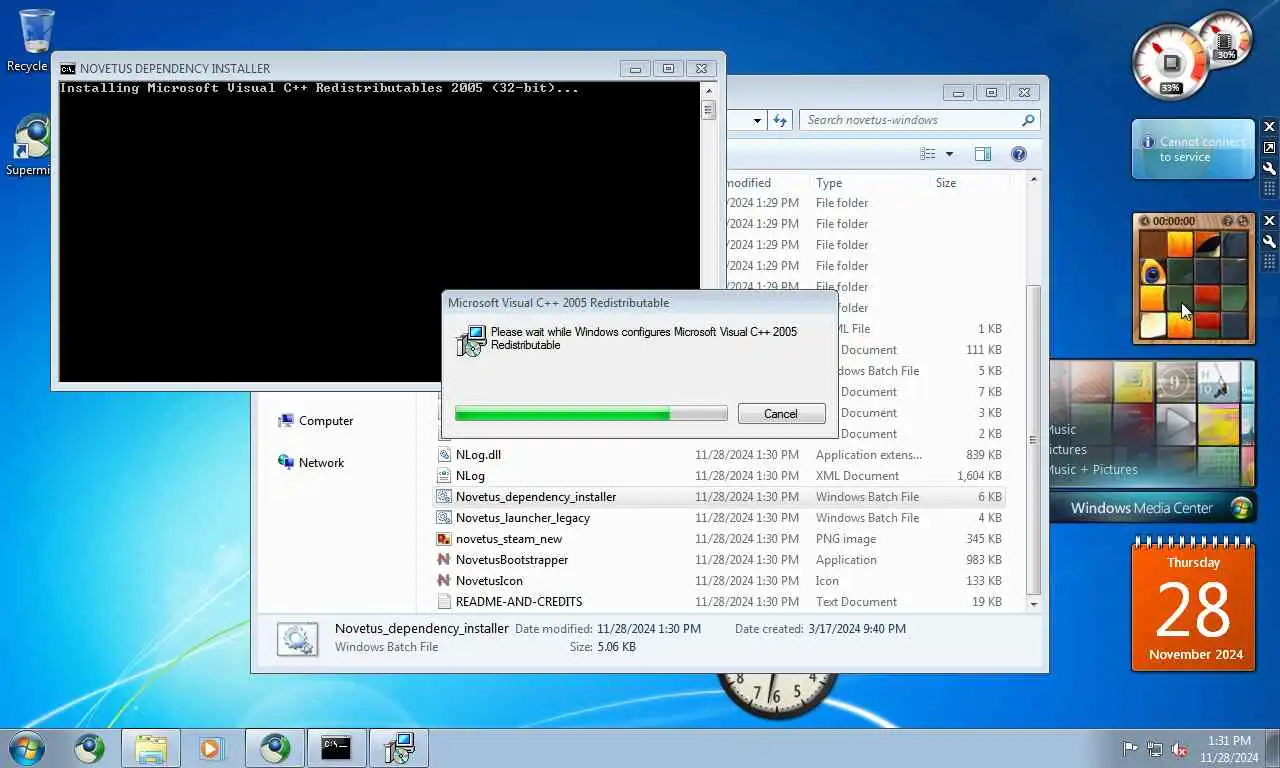Click the console window's system menu icon
This screenshot has height=768, width=1280.
(67, 69)
